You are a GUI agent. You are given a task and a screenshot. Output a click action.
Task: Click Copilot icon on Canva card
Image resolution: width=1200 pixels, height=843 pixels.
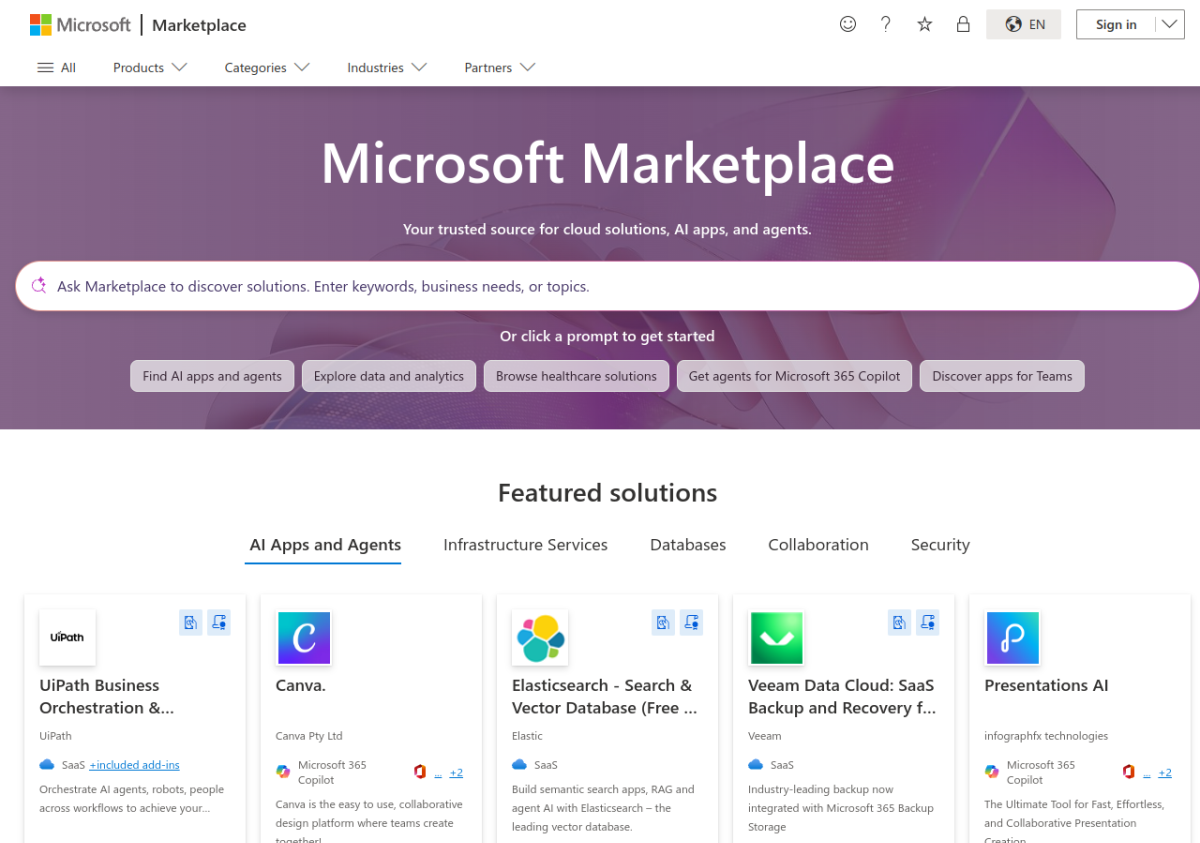click(x=283, y=771)
